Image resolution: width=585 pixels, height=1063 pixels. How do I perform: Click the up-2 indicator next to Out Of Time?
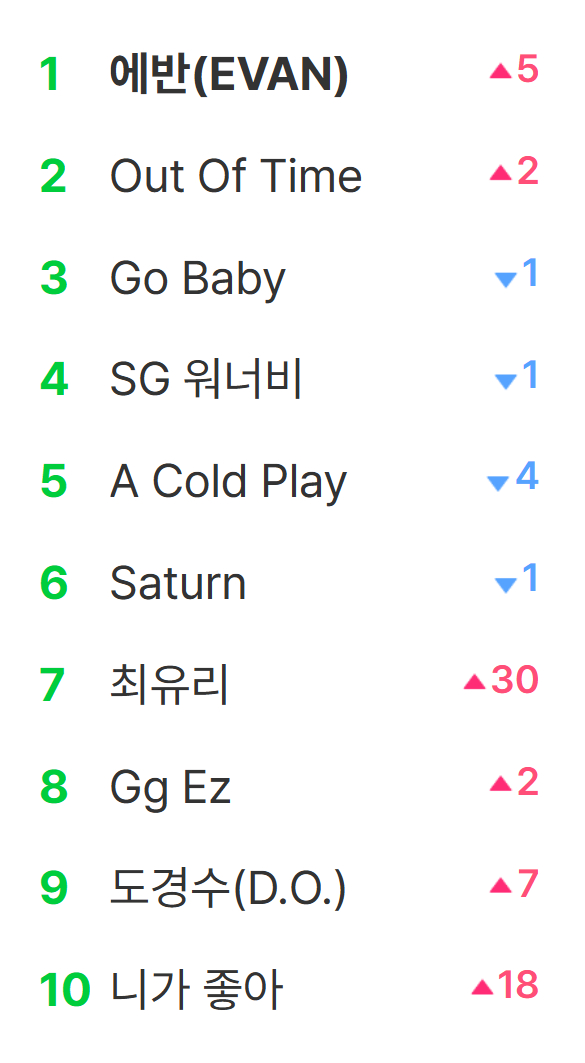coord(514,172)
